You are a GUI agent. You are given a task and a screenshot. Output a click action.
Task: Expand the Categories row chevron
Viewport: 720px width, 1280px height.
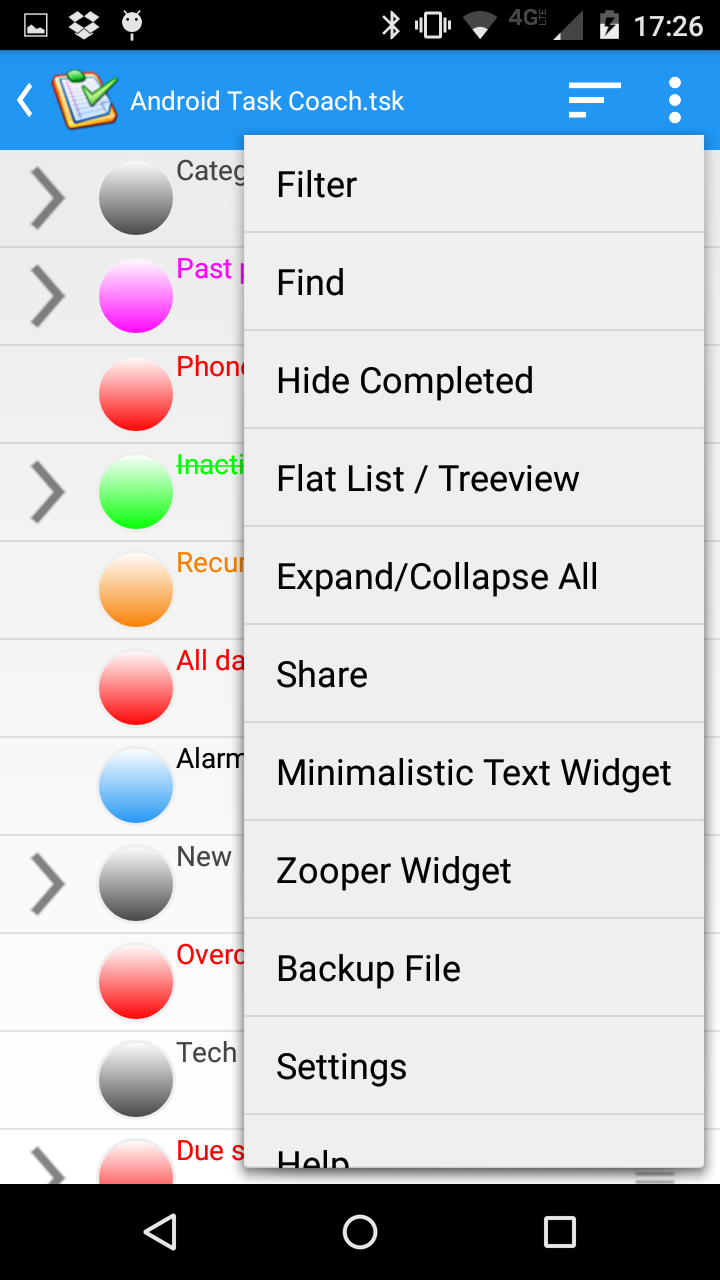click(48, 198)
